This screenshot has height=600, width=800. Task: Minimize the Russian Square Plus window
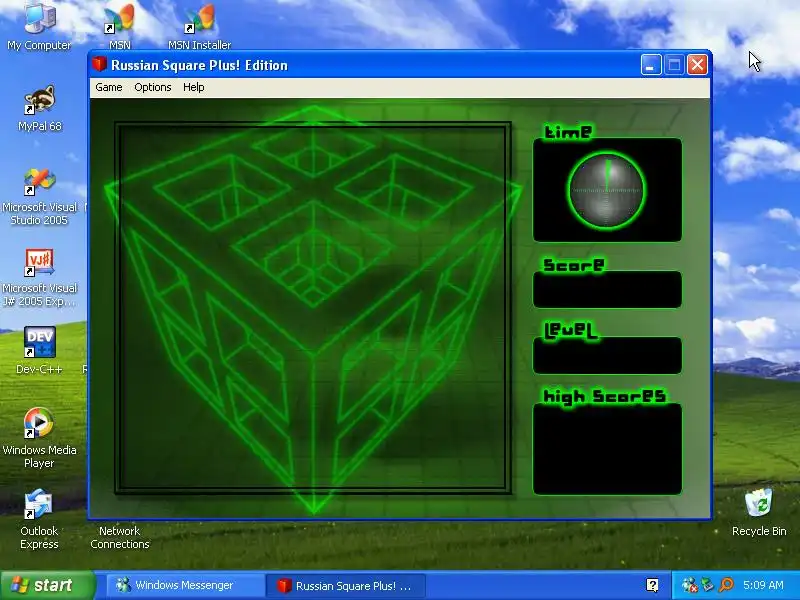click(x=651, y=65)
